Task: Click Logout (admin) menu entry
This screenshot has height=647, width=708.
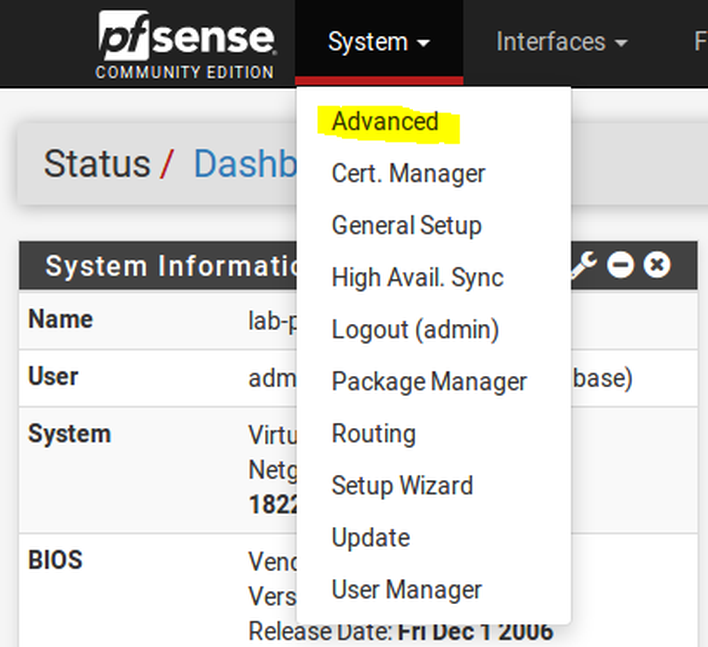Action: (x=415, y=329)
